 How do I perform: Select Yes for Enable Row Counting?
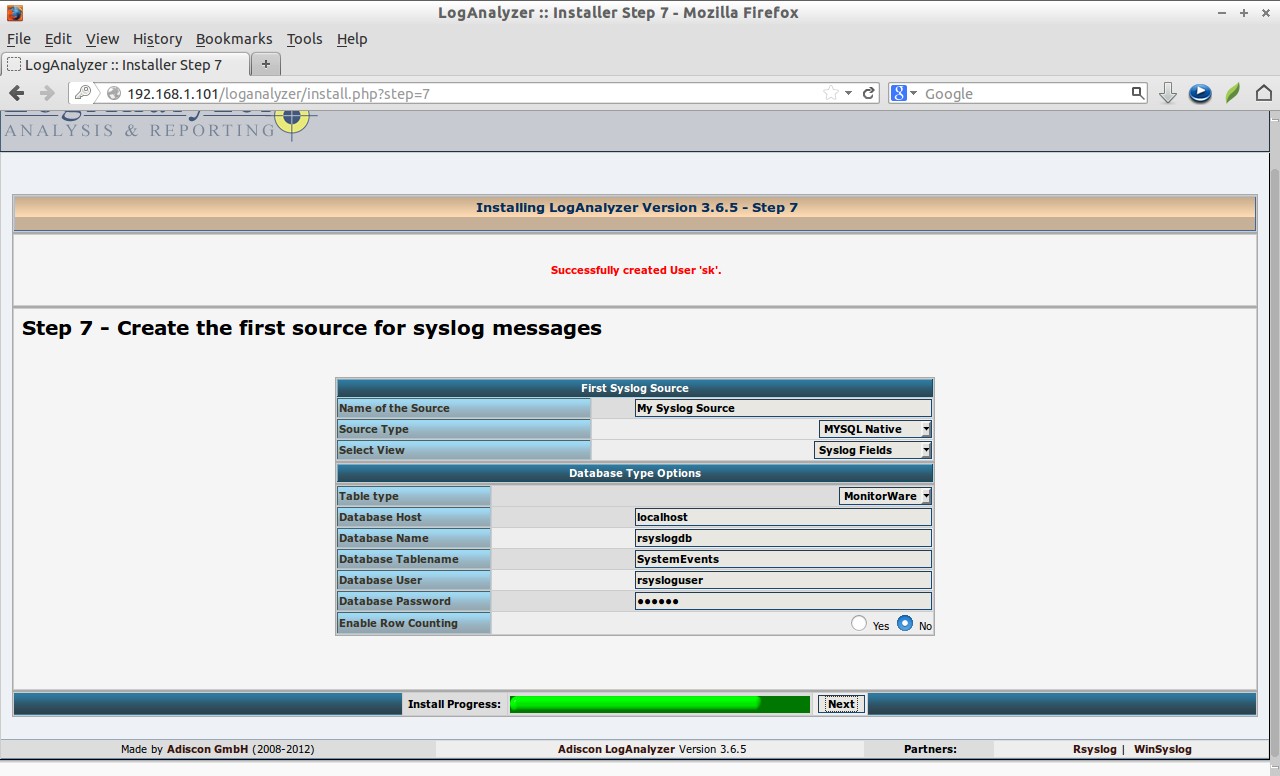[859, 623]
